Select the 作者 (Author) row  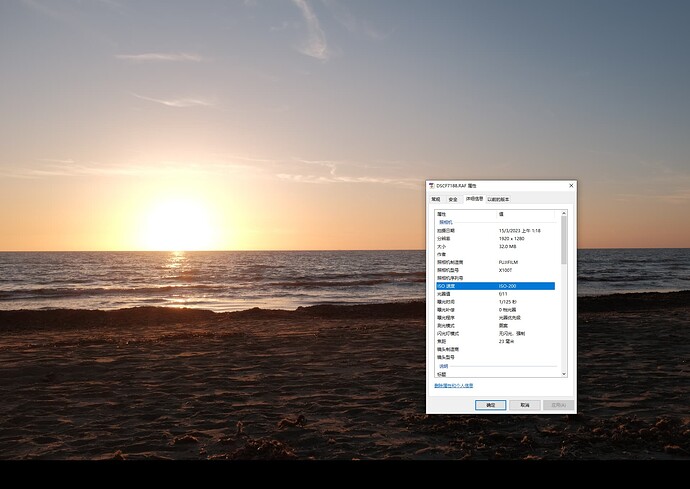tap(495, 254)
